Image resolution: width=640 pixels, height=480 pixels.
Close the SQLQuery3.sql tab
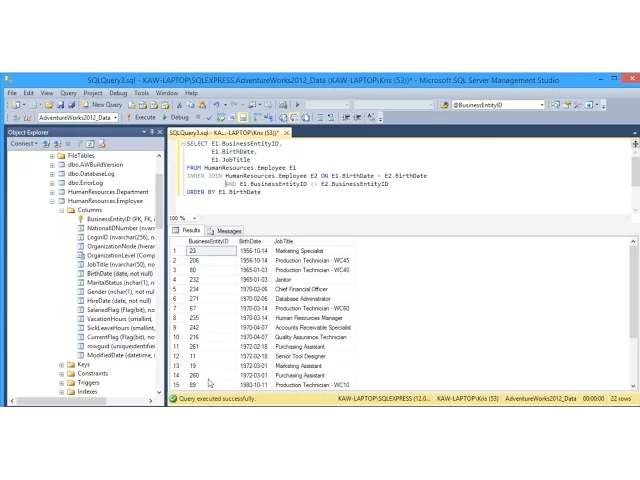287,133
